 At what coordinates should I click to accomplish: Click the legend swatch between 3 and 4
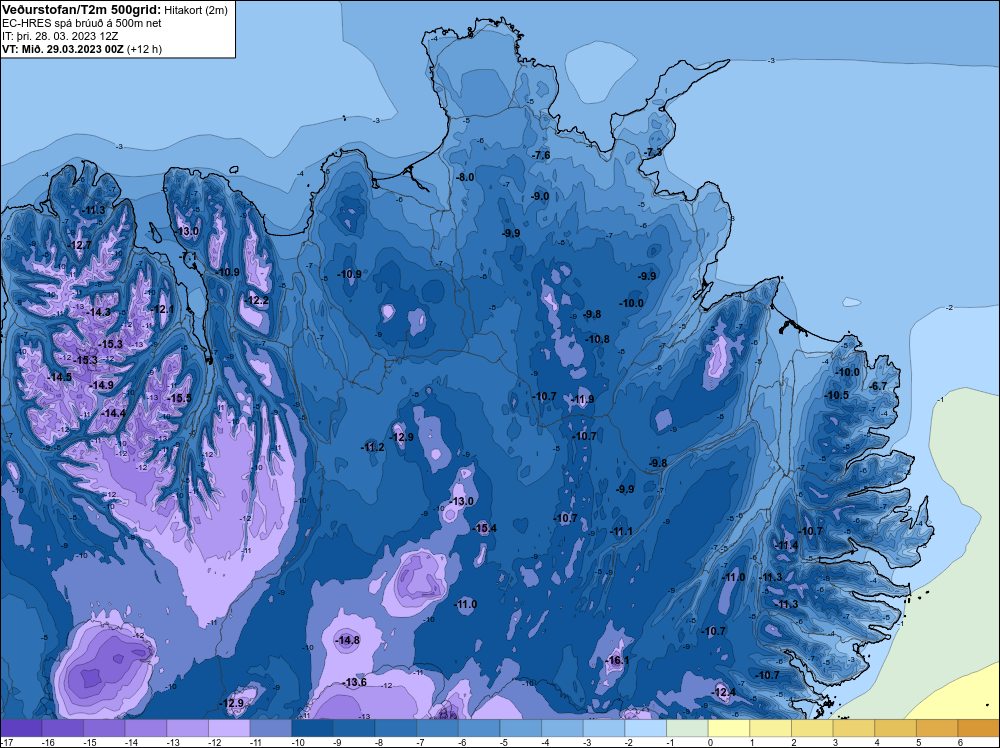[854, 728]
